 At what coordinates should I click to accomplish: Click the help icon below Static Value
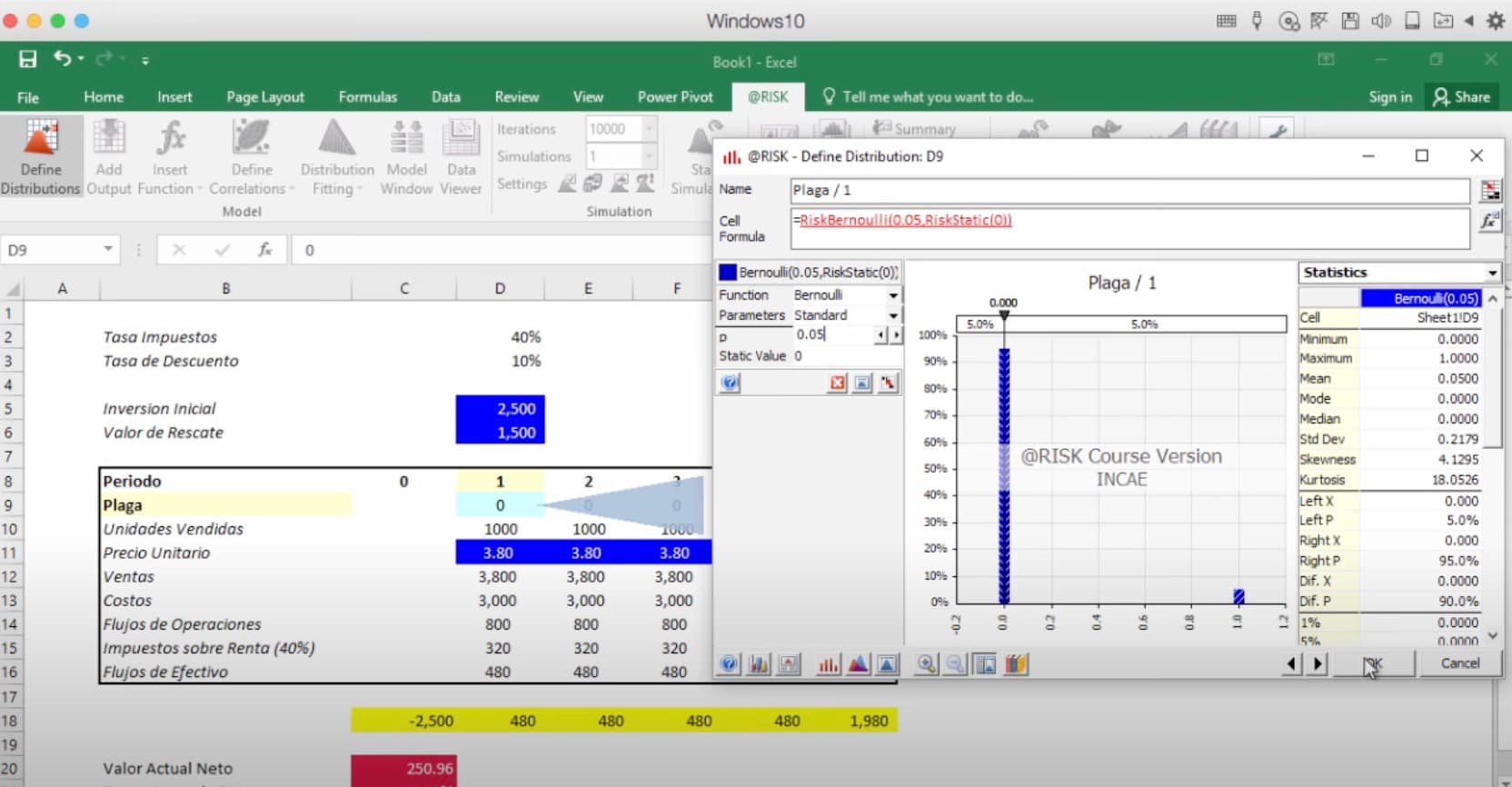[x=730, y=384]
